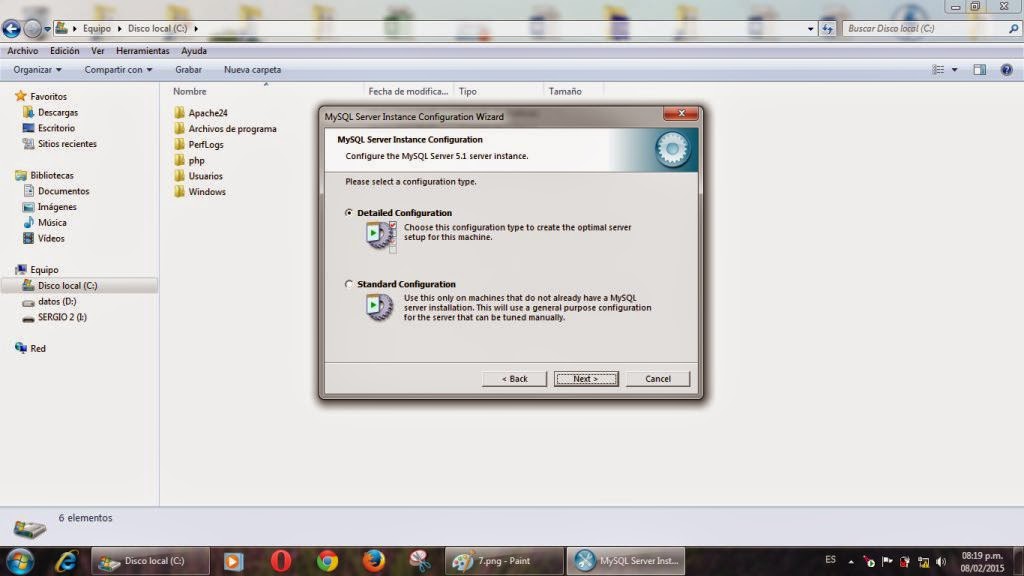
Task: Open the Edición menu
Action: tap(65, 51)
